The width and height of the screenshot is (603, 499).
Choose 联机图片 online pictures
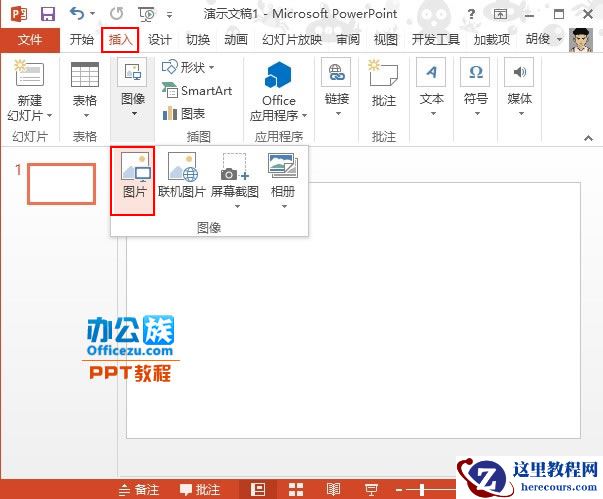point(182,176)
